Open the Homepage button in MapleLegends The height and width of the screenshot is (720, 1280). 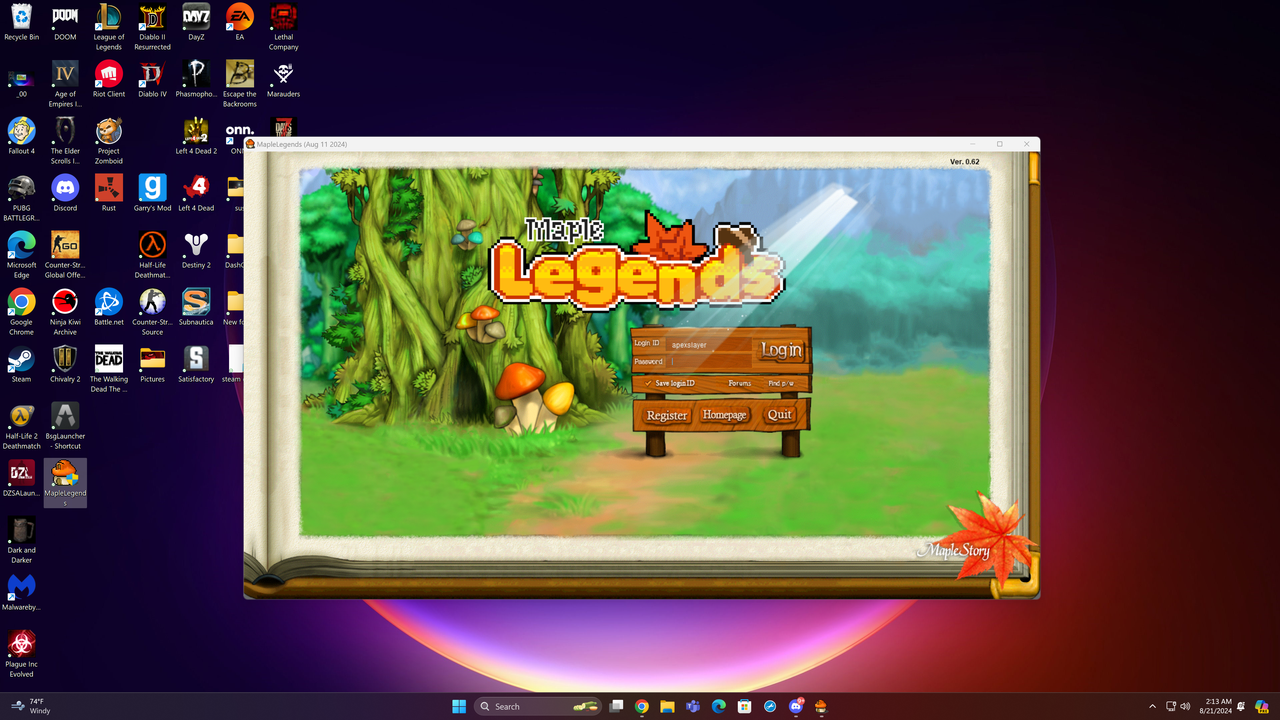tap(724, 415)
